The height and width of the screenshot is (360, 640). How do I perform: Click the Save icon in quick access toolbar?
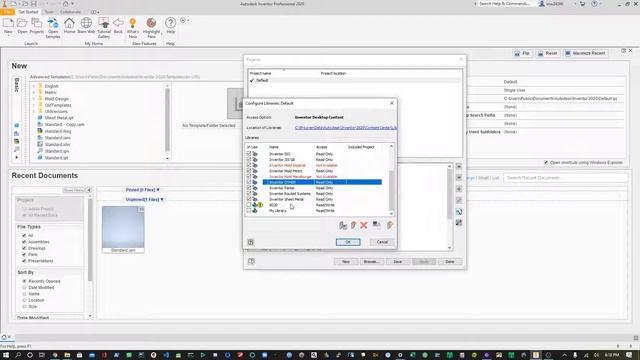[33, 4]
